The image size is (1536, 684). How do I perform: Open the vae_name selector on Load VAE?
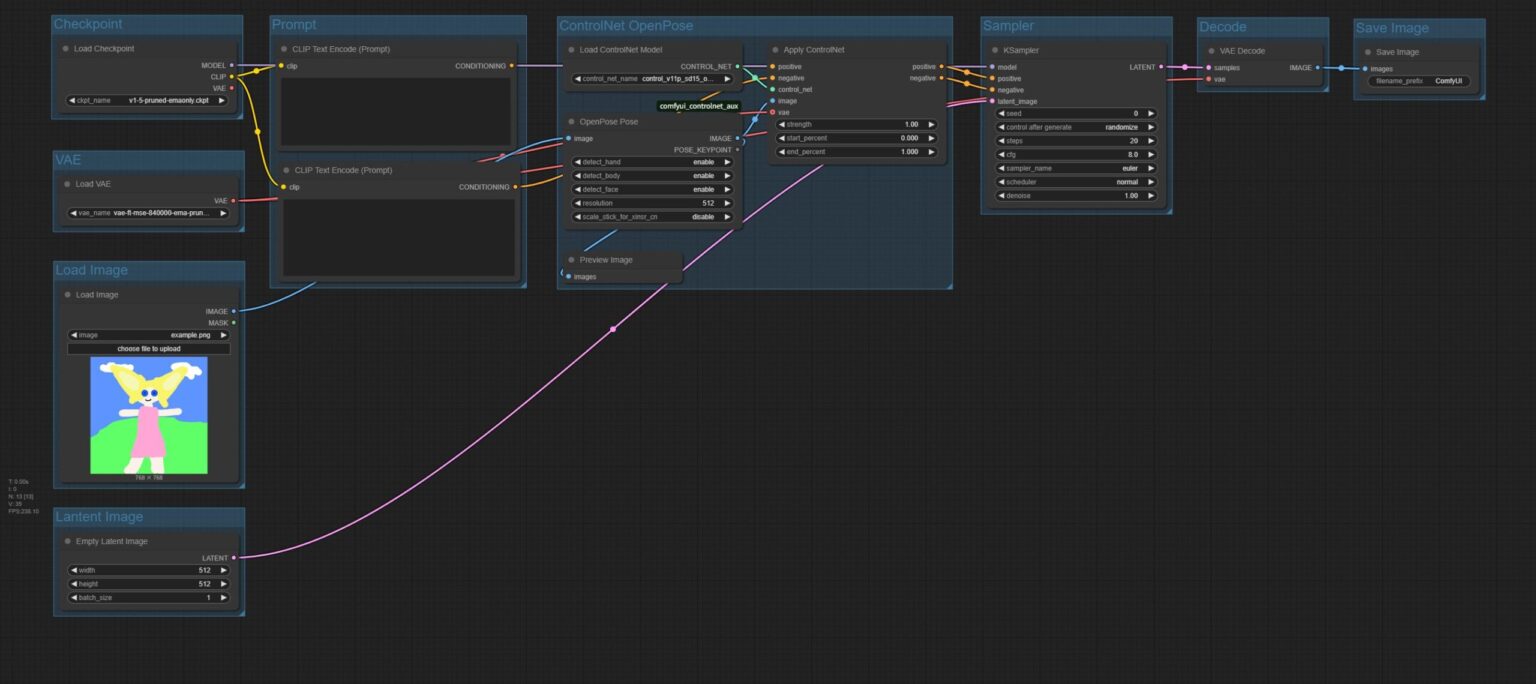[148, 212]
